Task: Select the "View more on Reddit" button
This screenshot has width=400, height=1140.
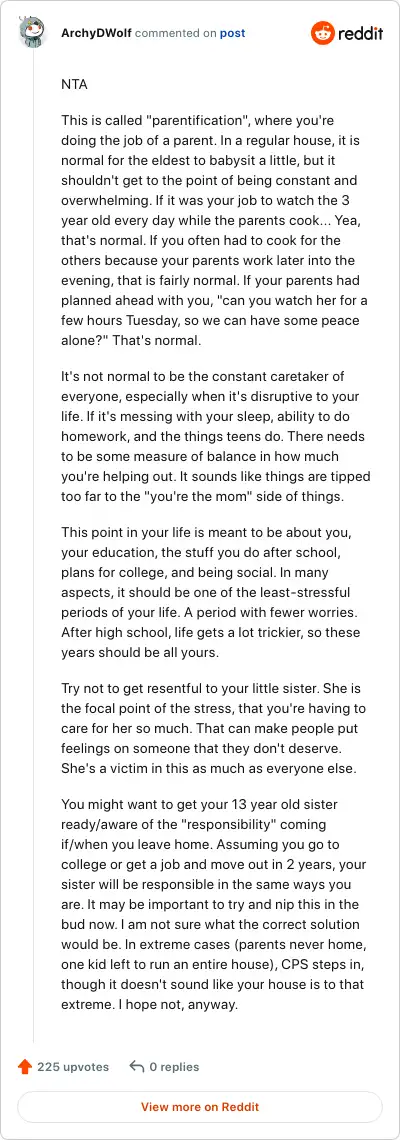Action: (x=200, y=1107)
